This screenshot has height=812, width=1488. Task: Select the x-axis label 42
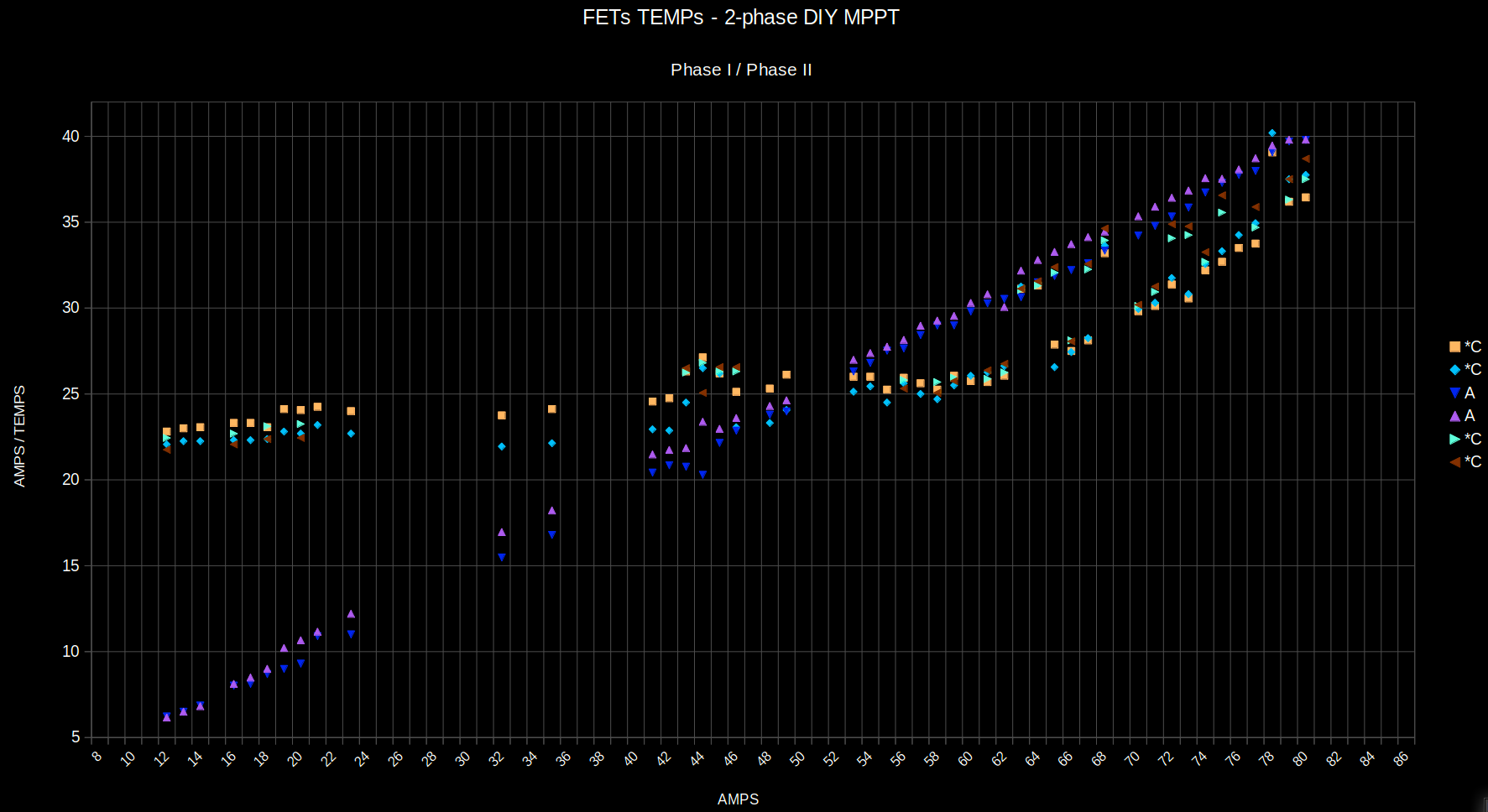point(665,759)
